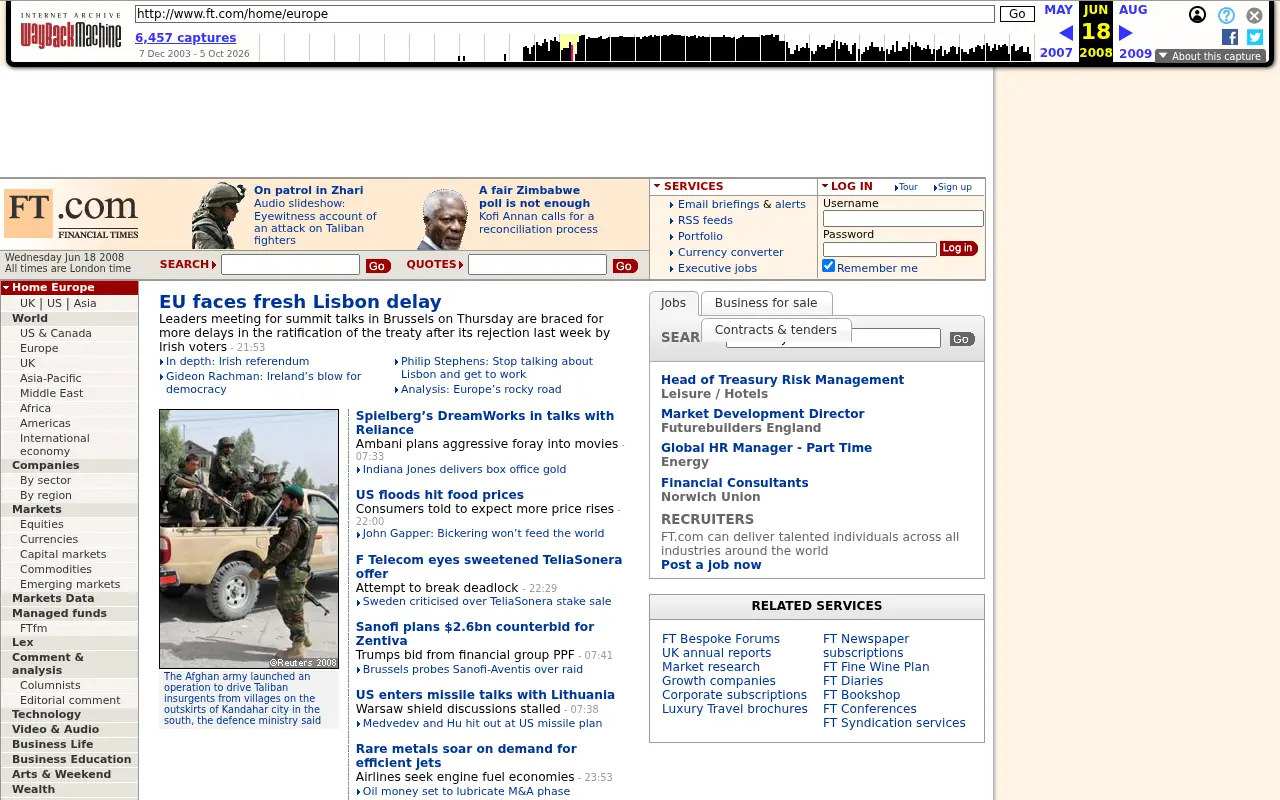Go to next capture with right arrow
The height and width of the screenshot is (800, 1280).
click(x=1125, y=33)
